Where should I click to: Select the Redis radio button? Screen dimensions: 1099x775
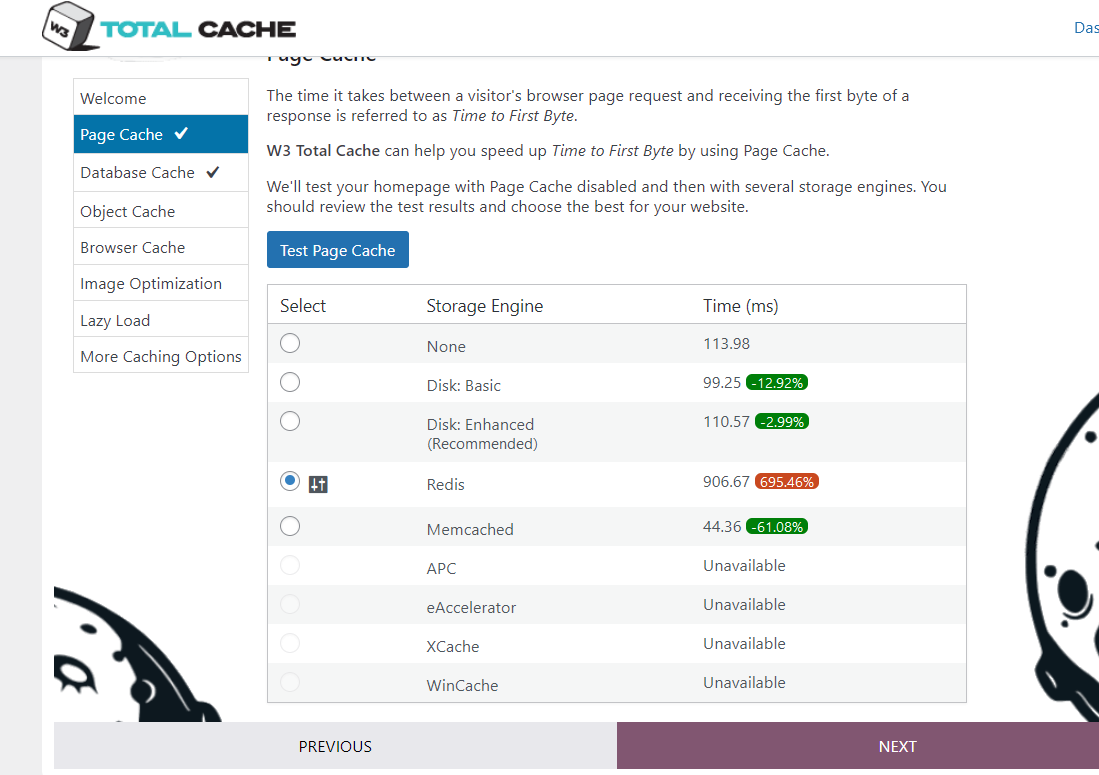coord(289,481)
